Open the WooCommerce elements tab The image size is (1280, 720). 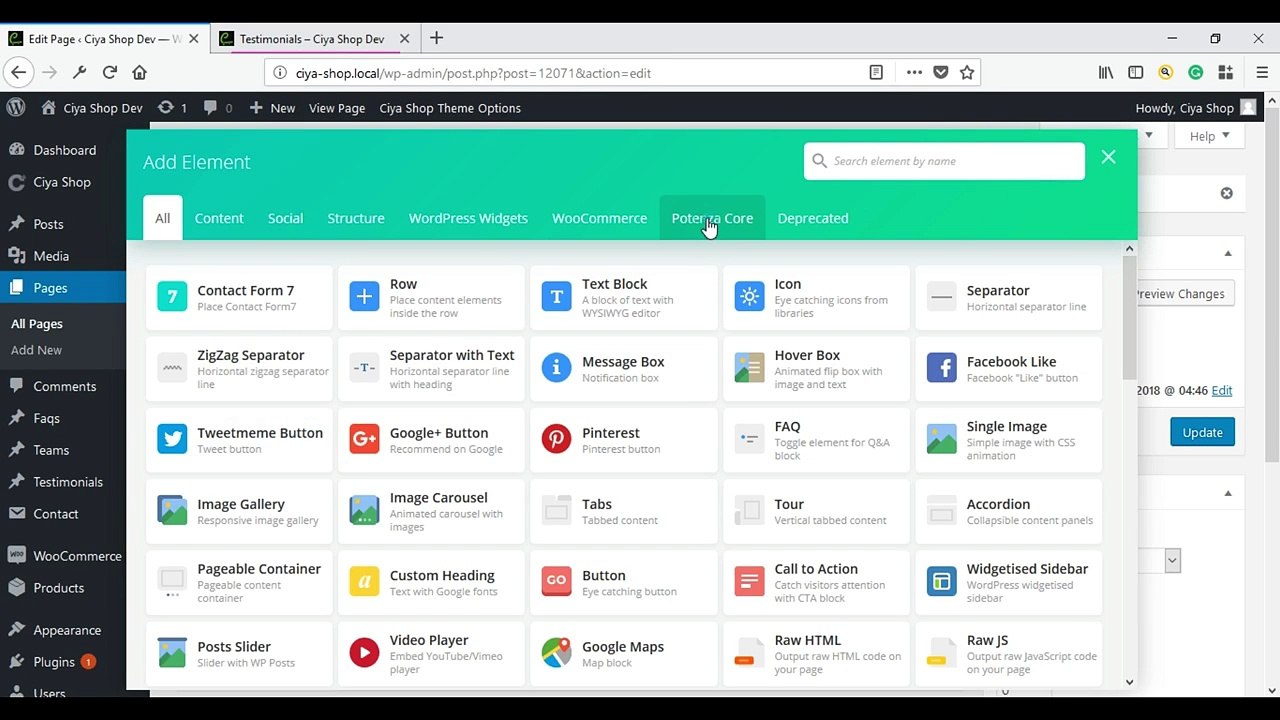point(599,218)
